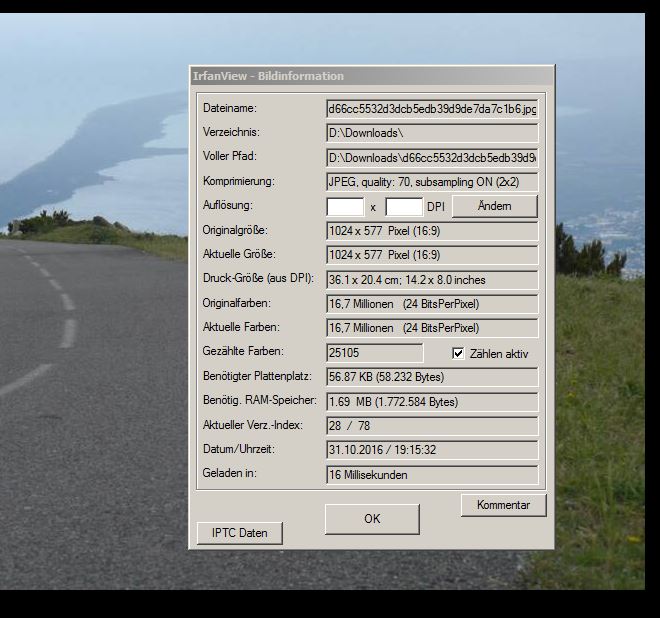Click inside the Voller Pfad field
The image size is (660, 618).
(432, 158)
